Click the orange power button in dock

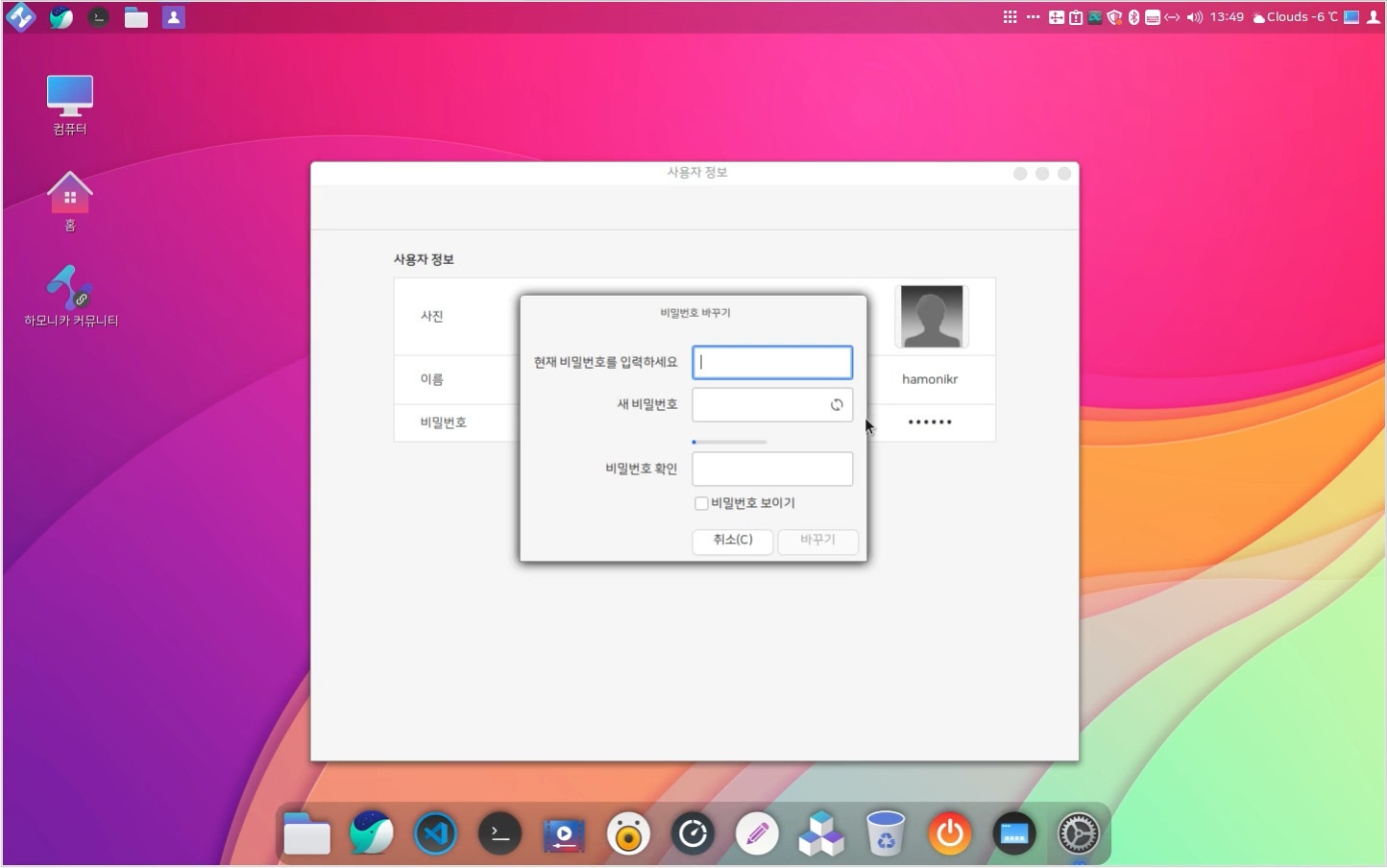pos(949,834)
